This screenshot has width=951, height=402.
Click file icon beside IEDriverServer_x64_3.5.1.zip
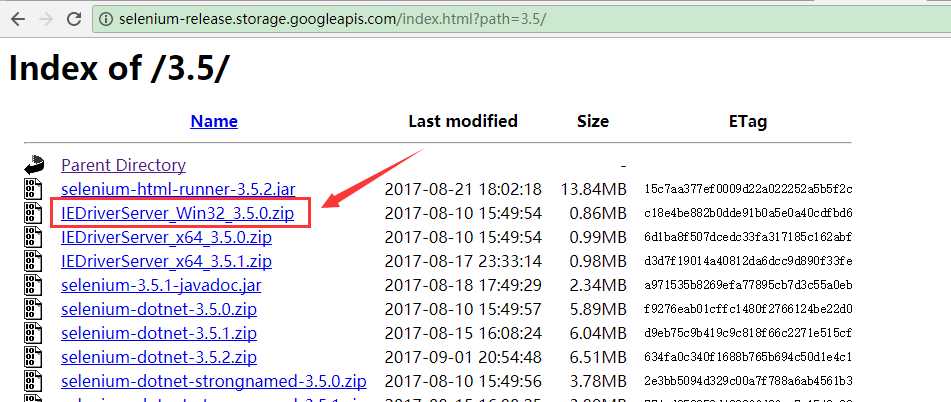tap(33, 261)
